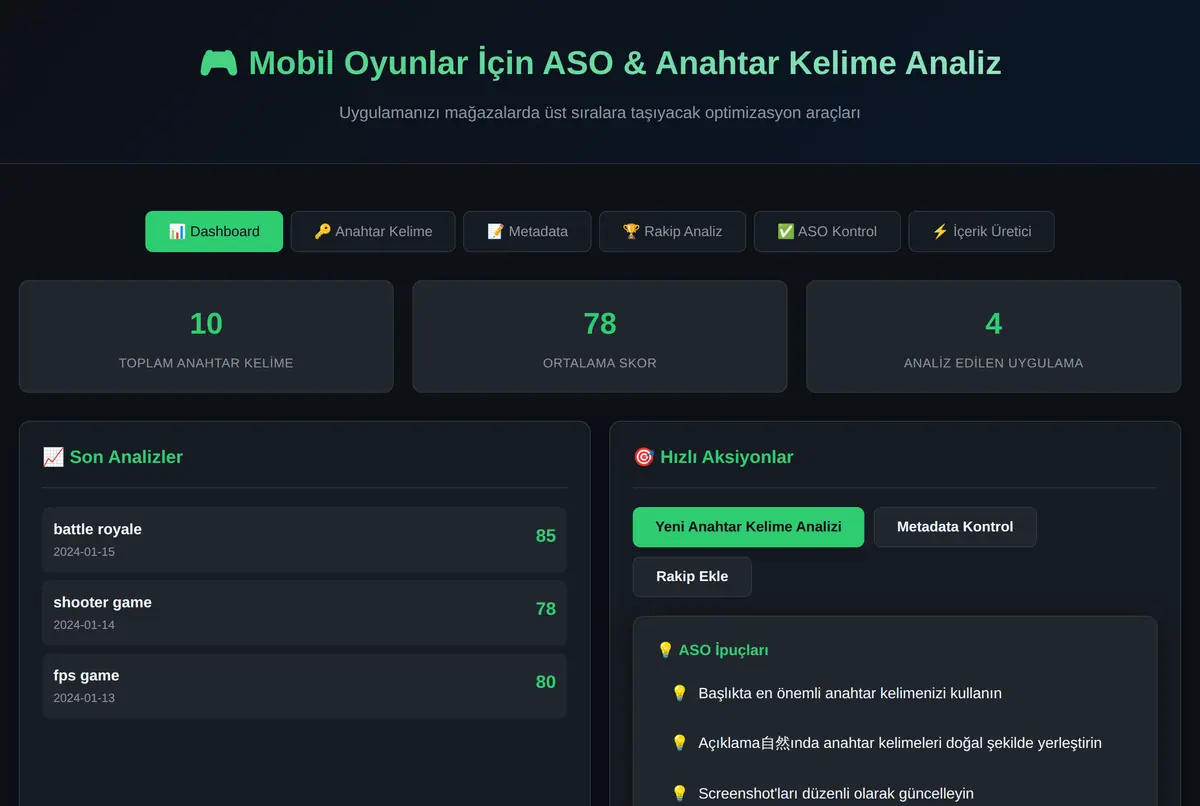Click the score 85 for battle royale
The width and height of the screenshot is (1200, 806).
[546, 536]
